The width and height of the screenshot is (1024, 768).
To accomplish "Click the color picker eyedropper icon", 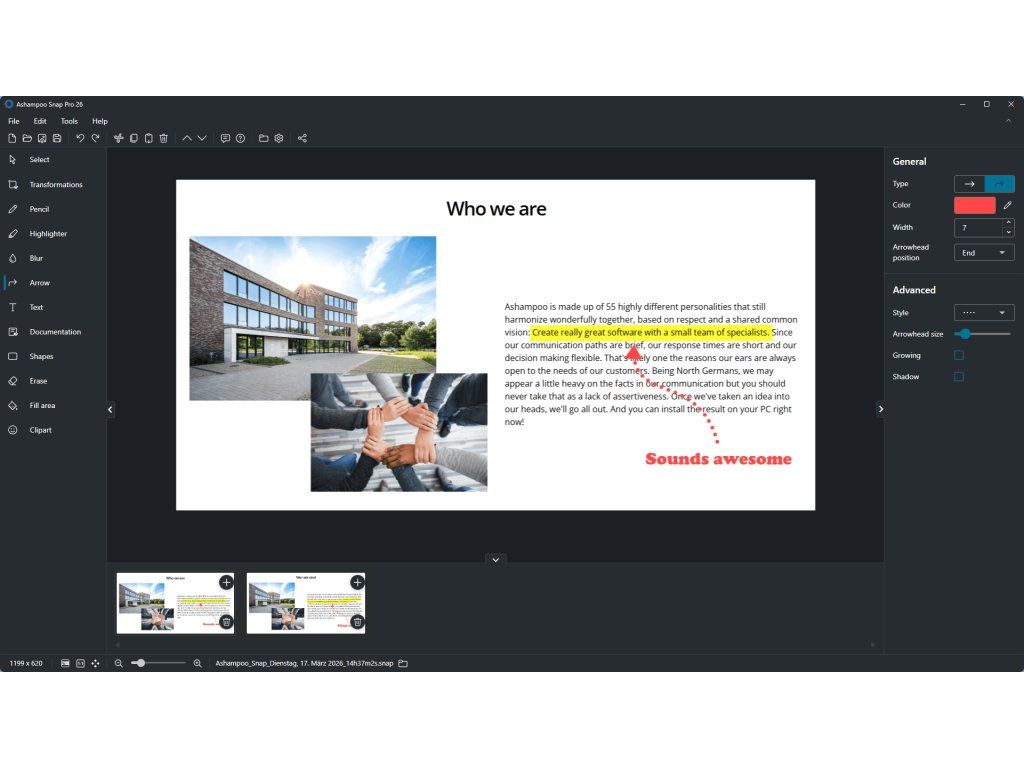I will [x=1008, y=205].
